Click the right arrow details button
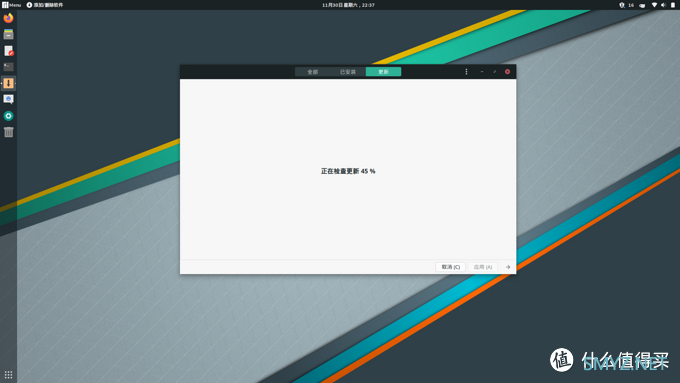This screenshot has width=680, height=383. pos(508,267)
